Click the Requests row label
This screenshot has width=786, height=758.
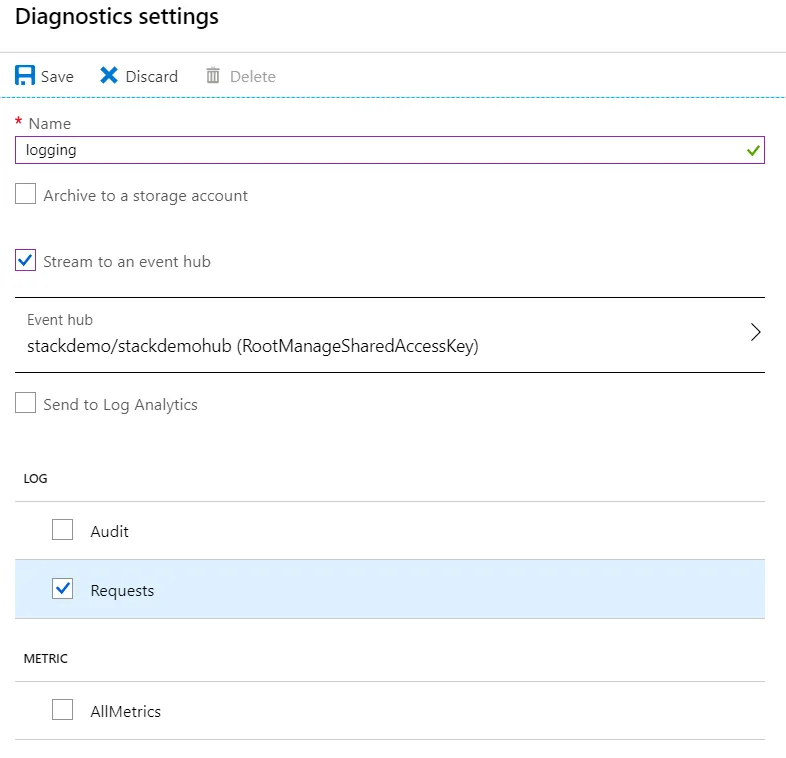tap(122, 591)
